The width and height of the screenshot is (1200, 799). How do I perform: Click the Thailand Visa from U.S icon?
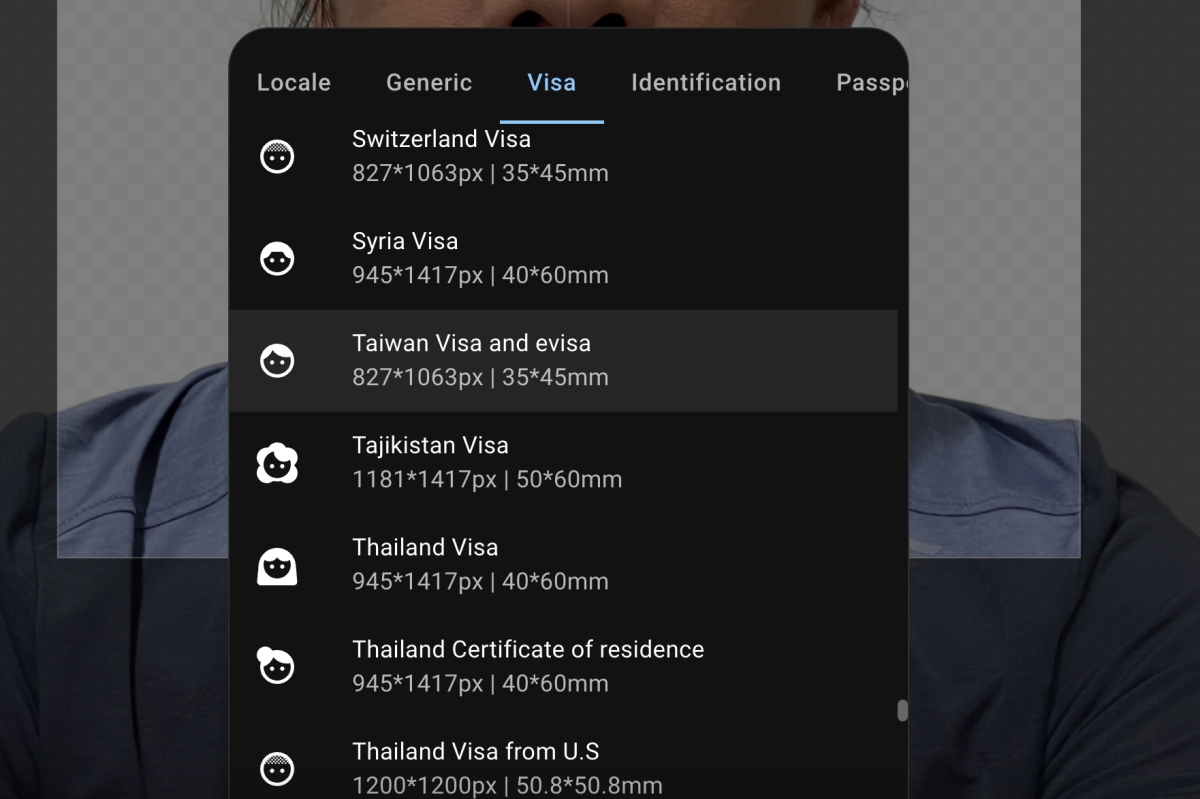click(277, 768)
